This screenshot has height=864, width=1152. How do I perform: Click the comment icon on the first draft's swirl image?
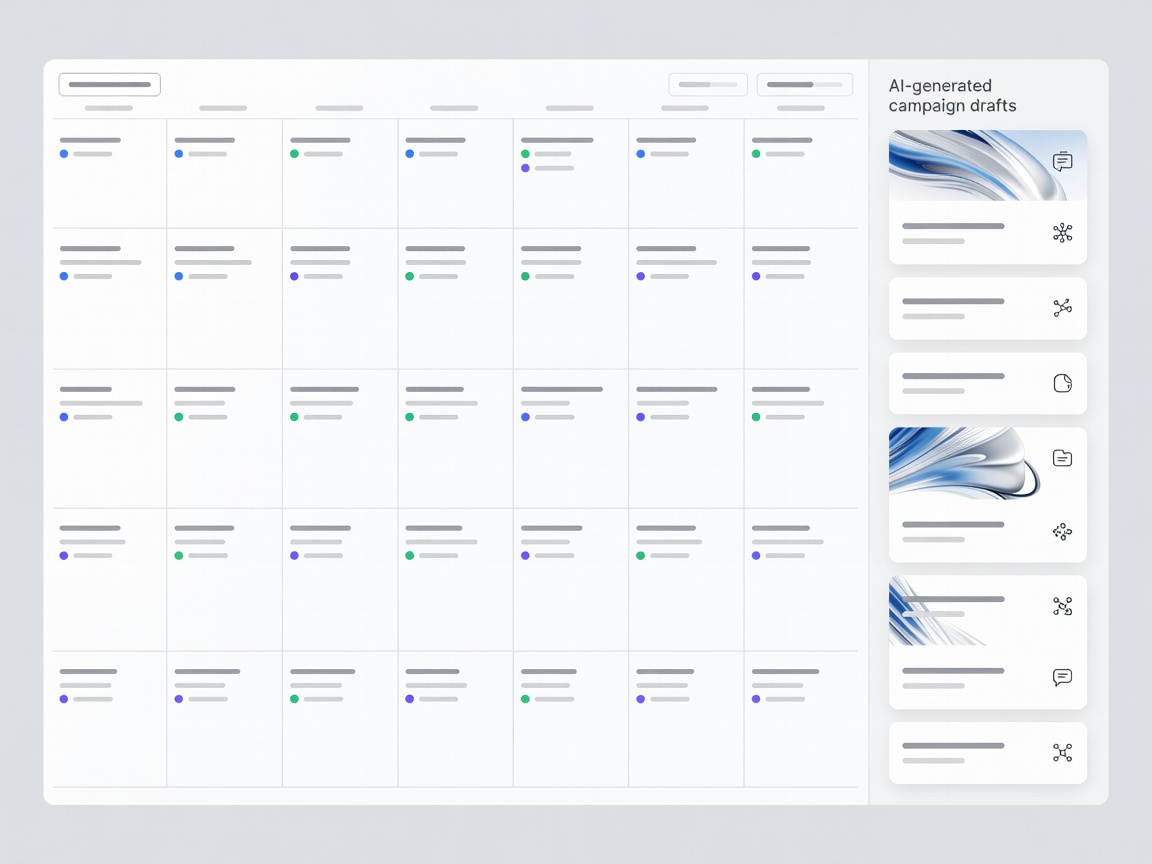pyautogui.click(x=1062, y=162)
